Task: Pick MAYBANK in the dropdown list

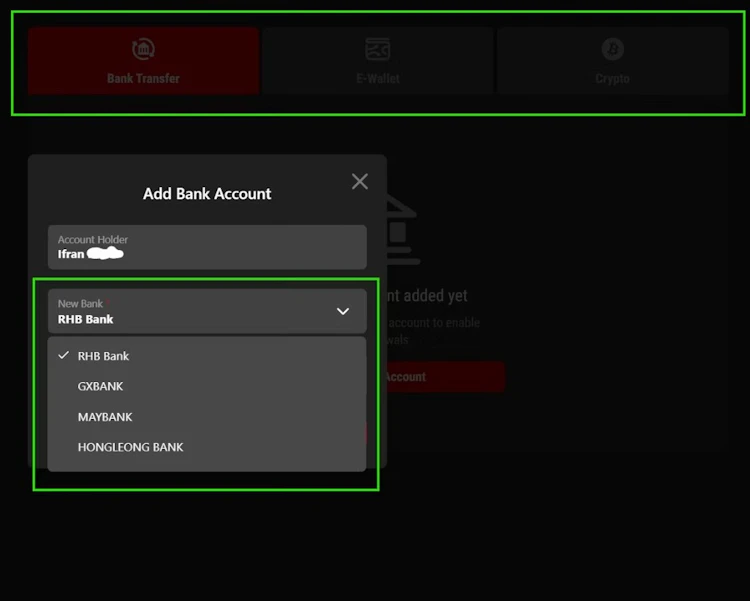Action: 207,417
